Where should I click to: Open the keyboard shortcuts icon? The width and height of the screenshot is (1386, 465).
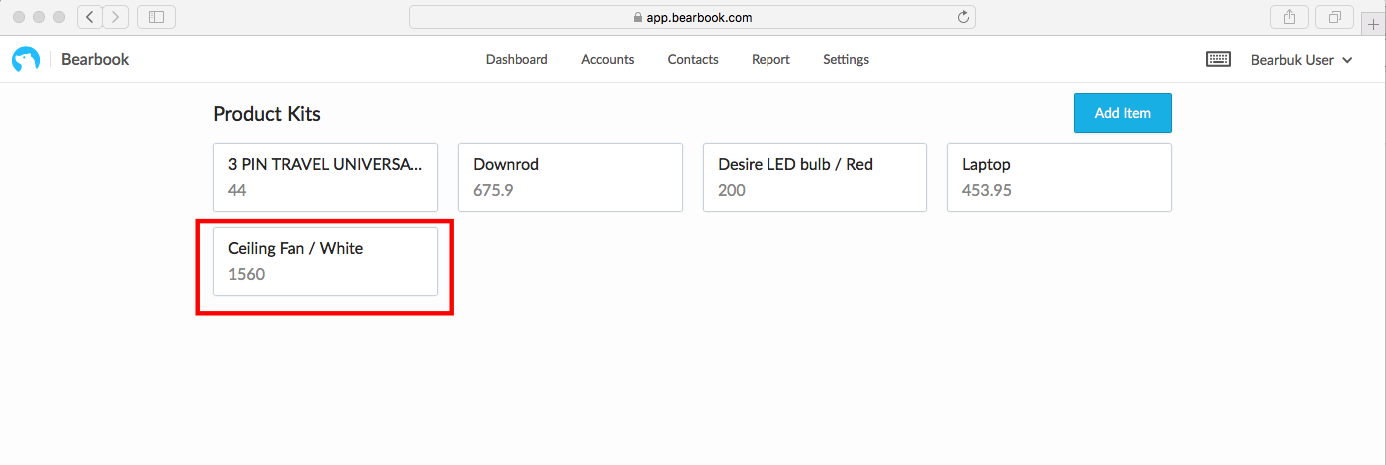pos(1218,60)
